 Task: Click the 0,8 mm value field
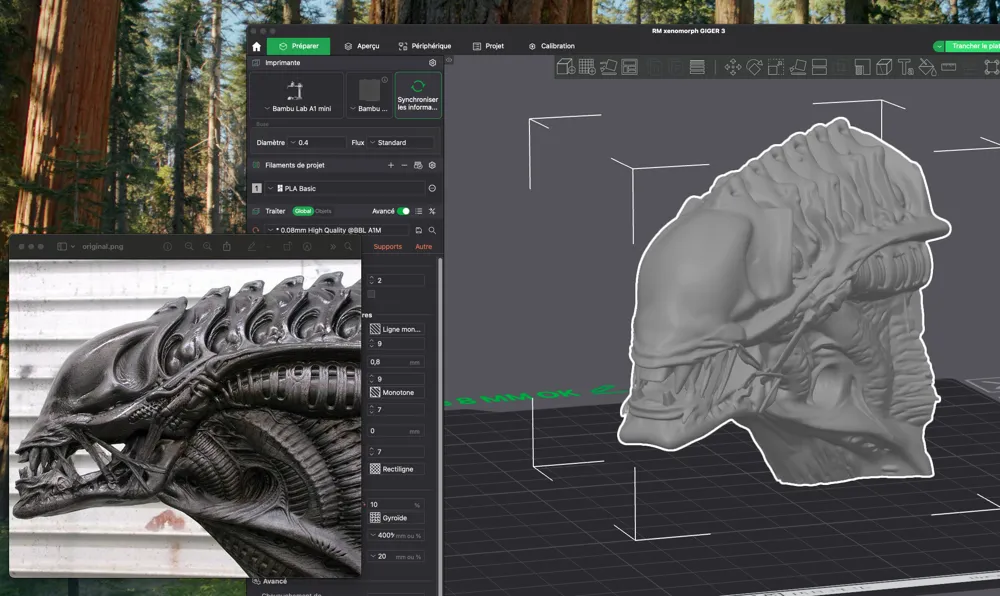click(x=396, y=361)
